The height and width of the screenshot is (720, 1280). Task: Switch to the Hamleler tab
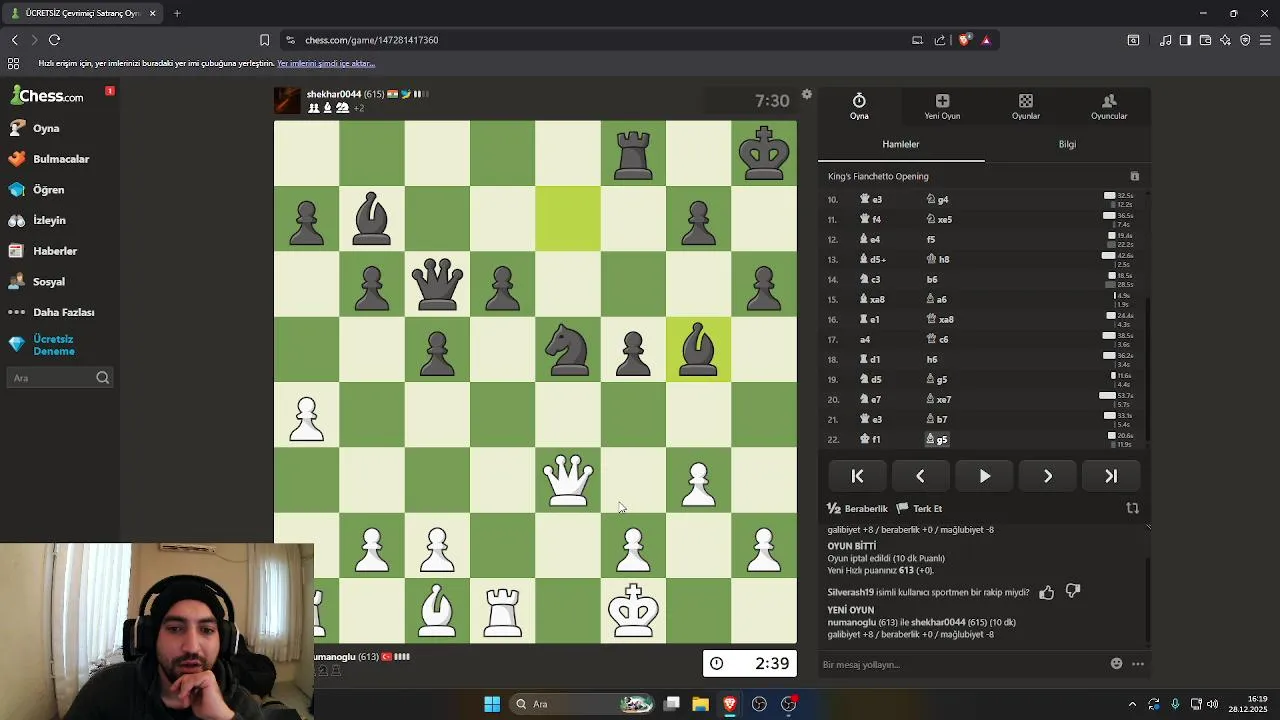coord(901,144)
